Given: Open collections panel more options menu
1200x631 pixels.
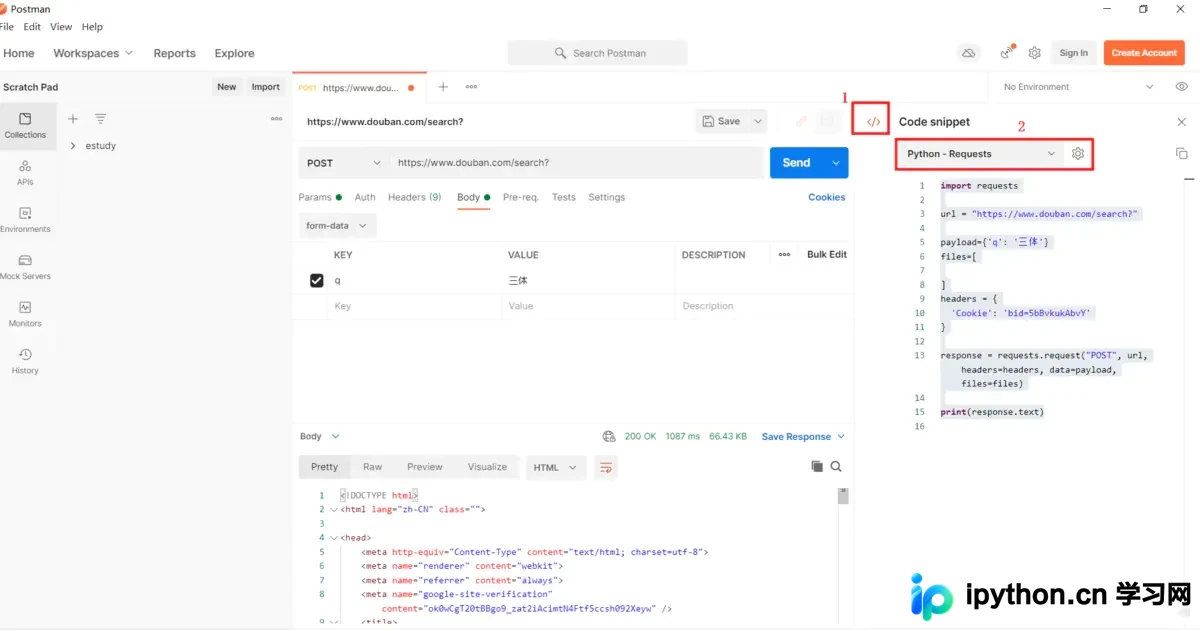Looking at the screenshot, I should [x=276, y=118].
